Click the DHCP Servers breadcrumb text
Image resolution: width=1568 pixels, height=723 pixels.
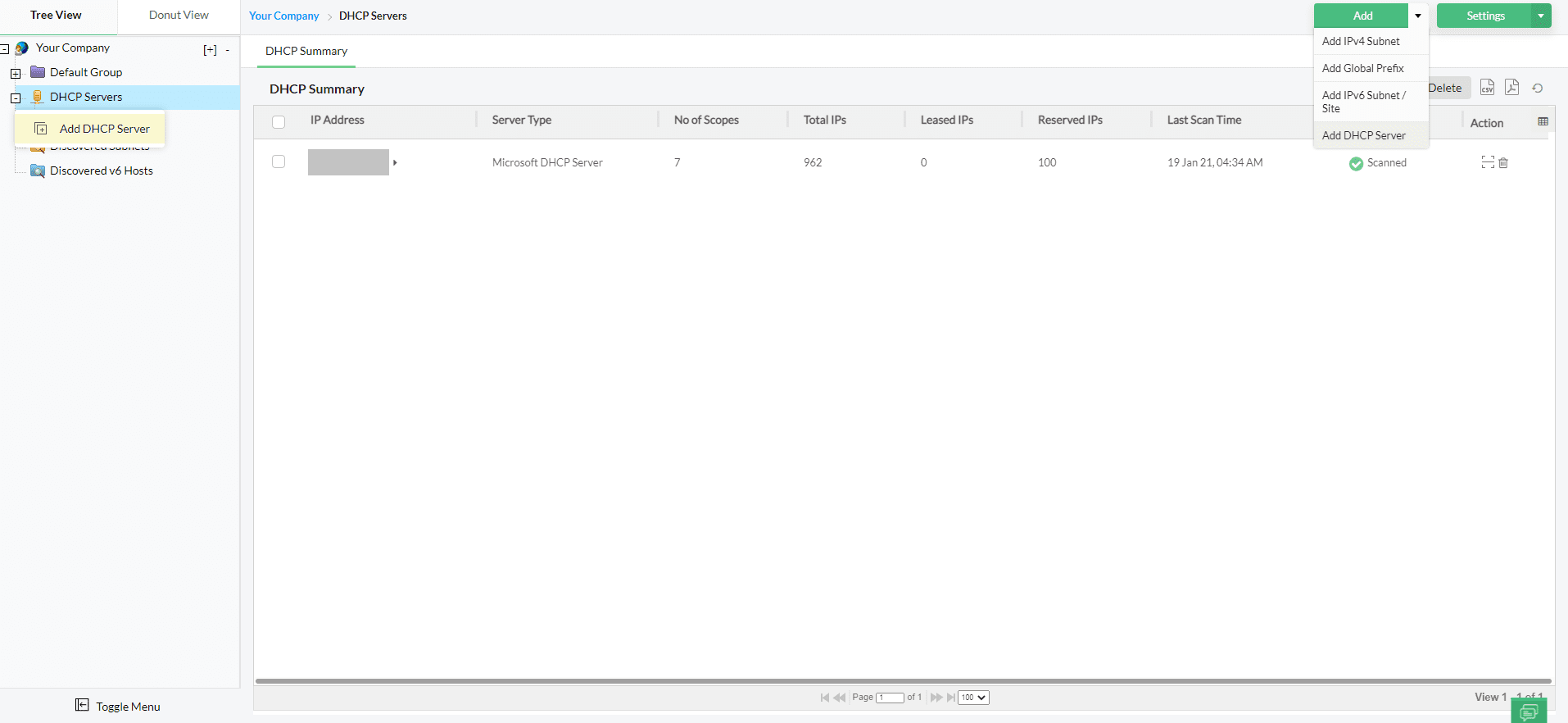(373, 16)
